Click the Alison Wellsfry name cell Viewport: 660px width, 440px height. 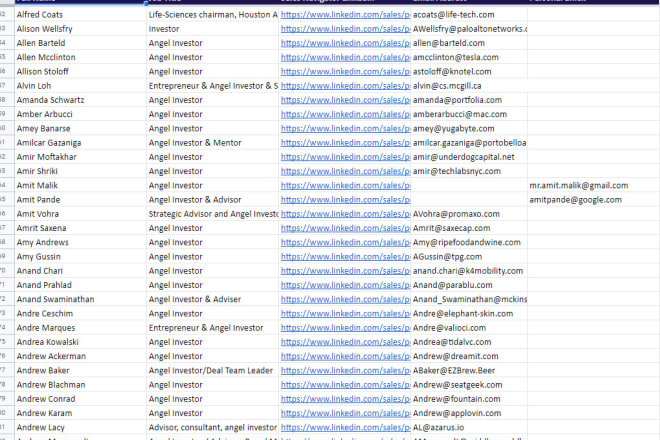click(80, 29)
